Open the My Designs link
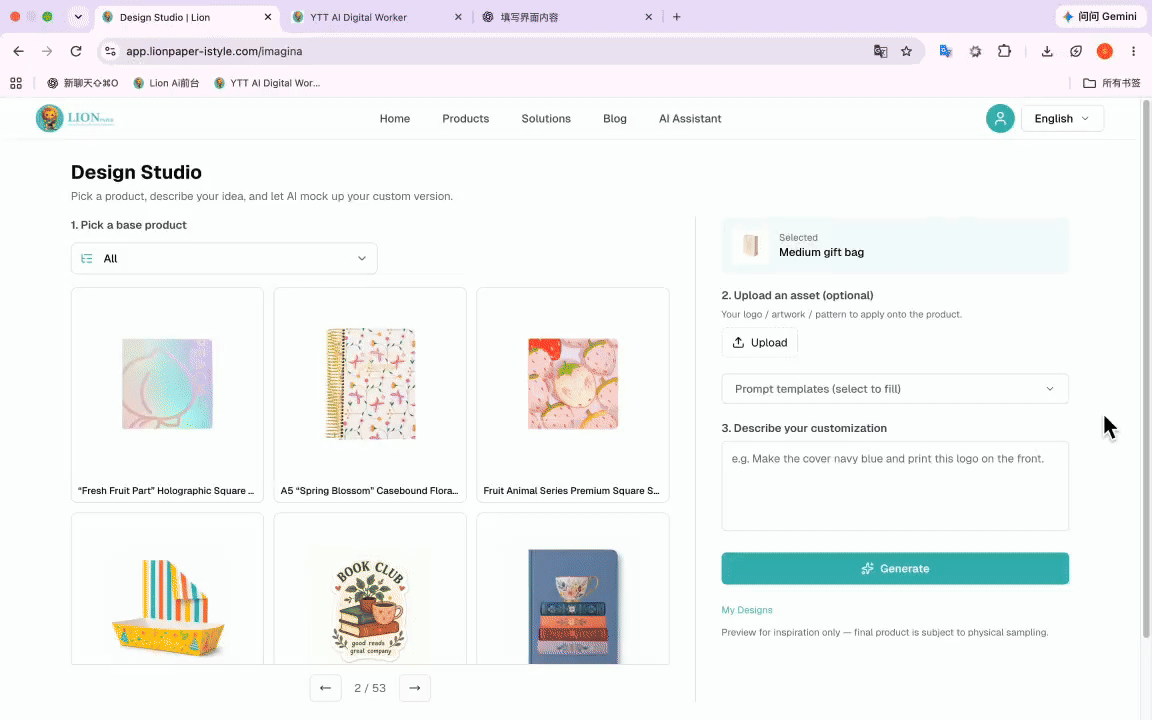 click(746, 610)
